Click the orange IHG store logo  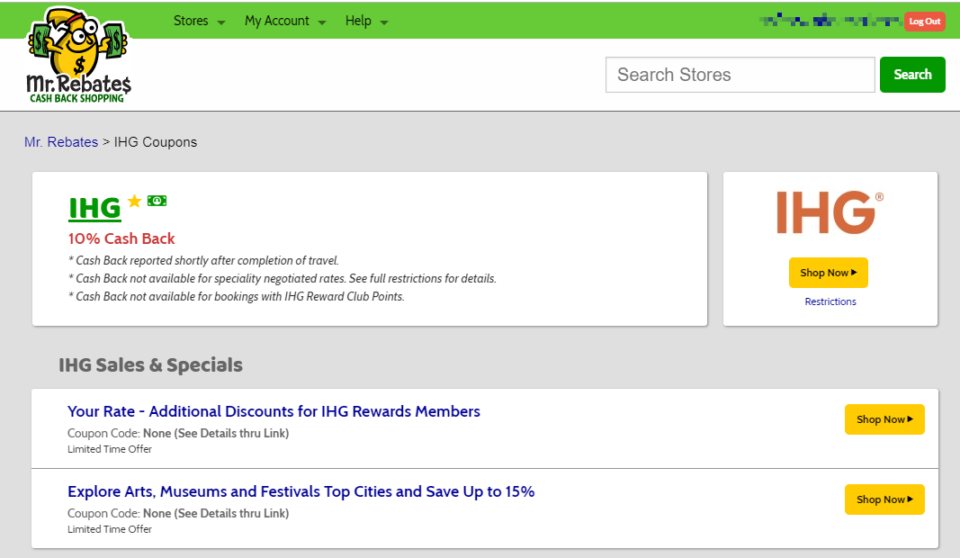(x=830, y=213)
